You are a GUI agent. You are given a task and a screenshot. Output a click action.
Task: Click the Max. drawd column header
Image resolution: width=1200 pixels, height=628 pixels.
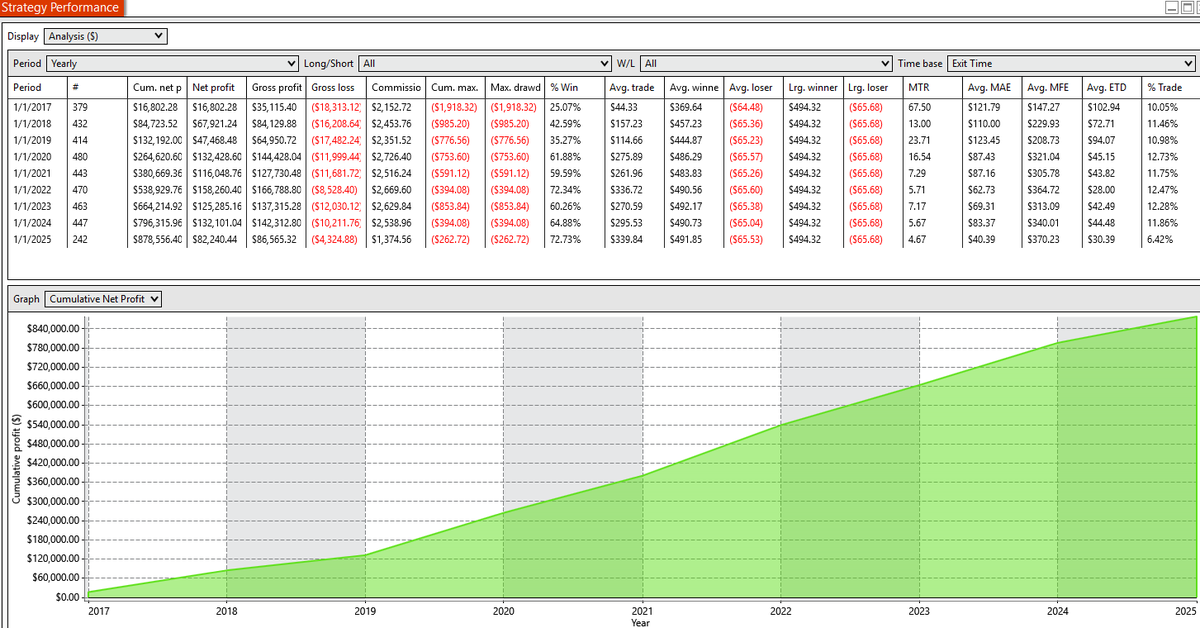516,88
